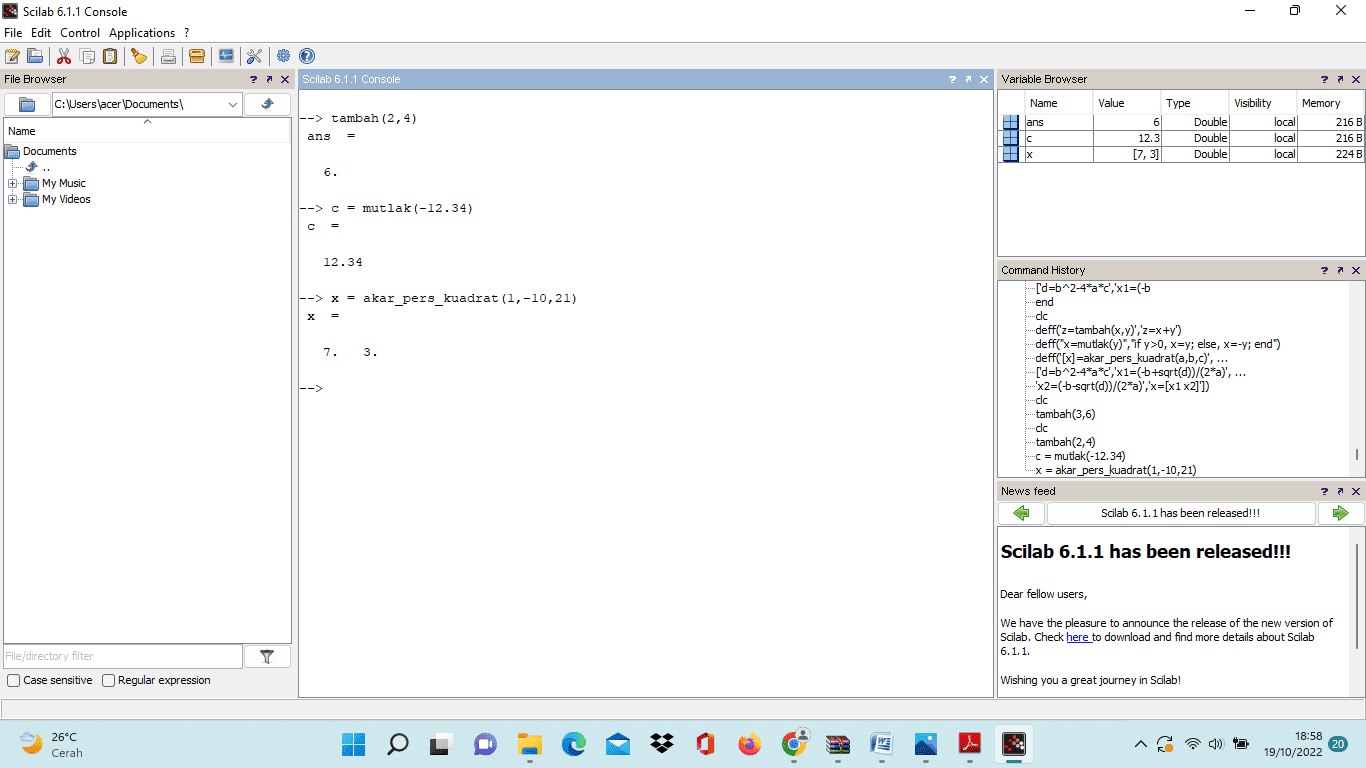Select the Documents folder in tree
The image size is (1366, 768).
coord(49,151)
